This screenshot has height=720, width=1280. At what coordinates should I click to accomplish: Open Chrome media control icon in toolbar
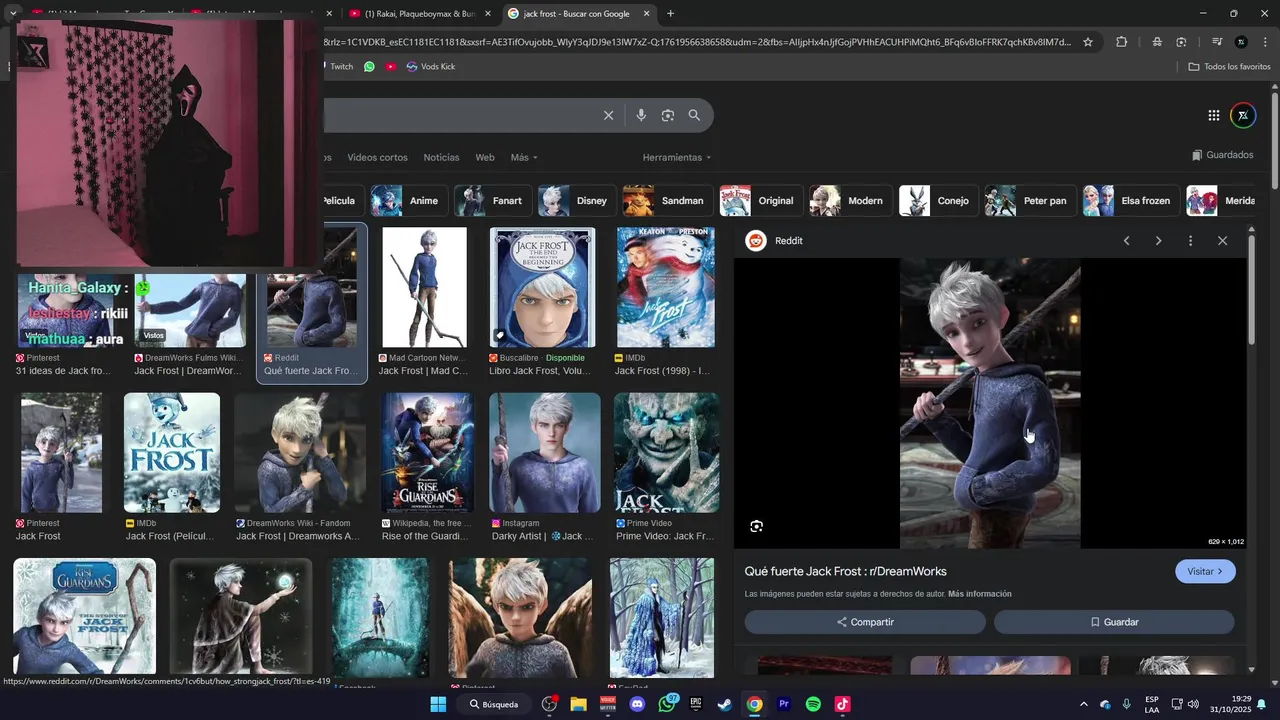click(x=1217, y=42)
